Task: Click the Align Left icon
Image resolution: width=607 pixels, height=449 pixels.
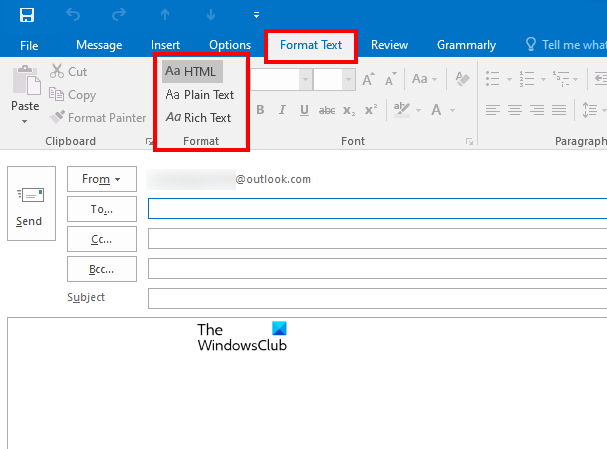Action: click(x=493, y=110)
